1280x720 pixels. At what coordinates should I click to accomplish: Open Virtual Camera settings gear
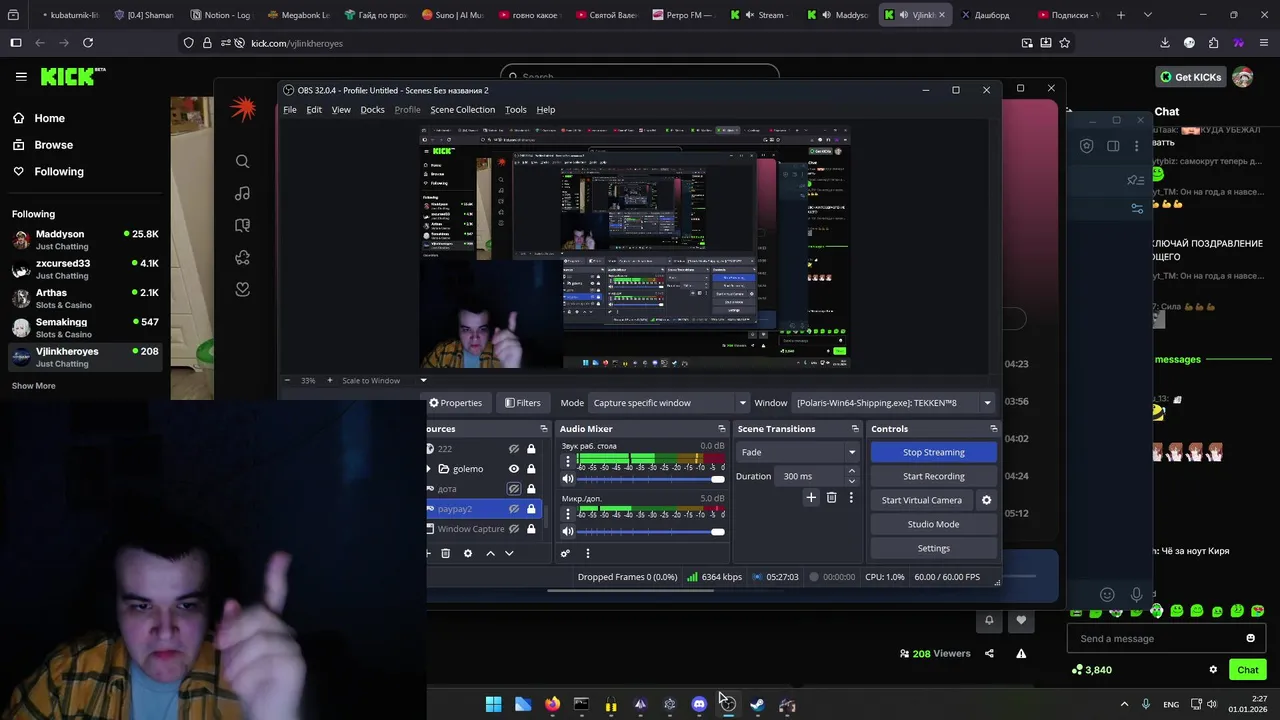point(986,500)
